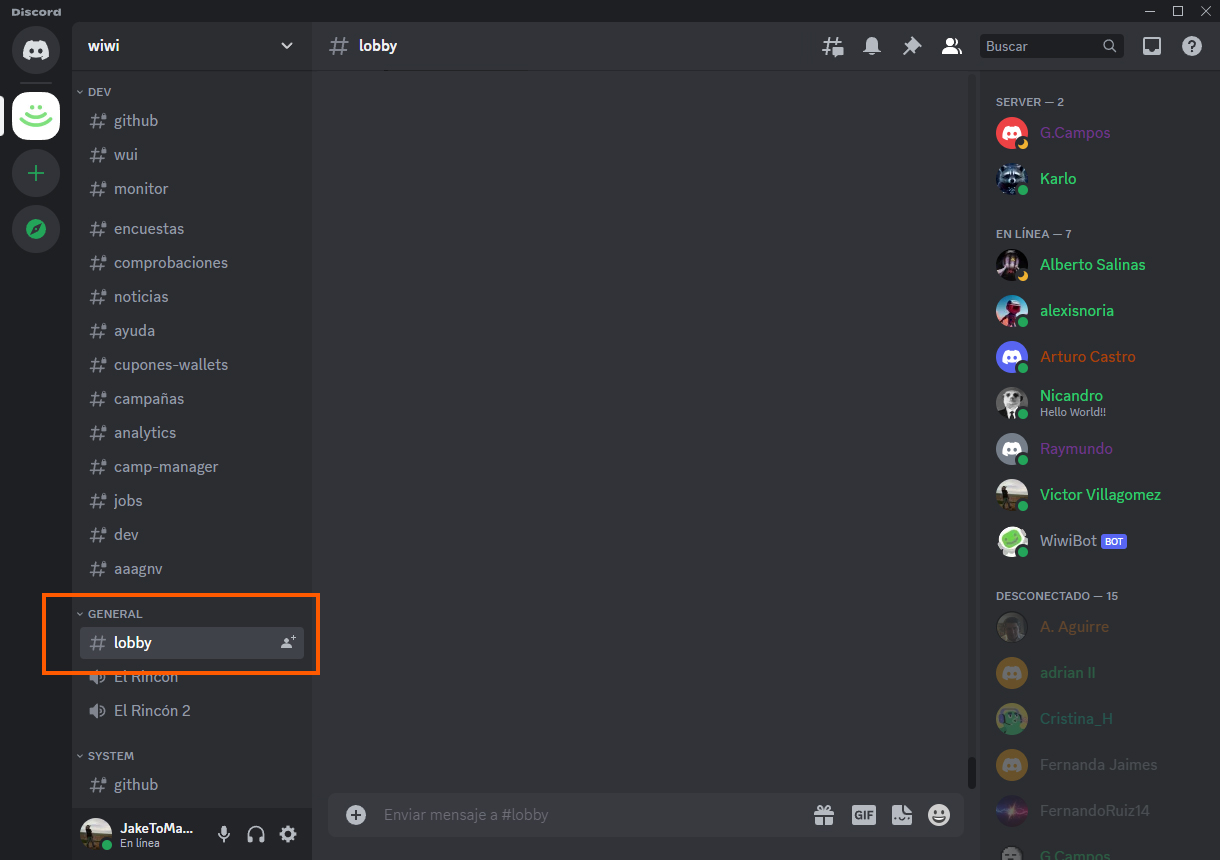This screenshot has width=1220, height=860.
Task: Open the ayuda channel
Action: (192, 331)
